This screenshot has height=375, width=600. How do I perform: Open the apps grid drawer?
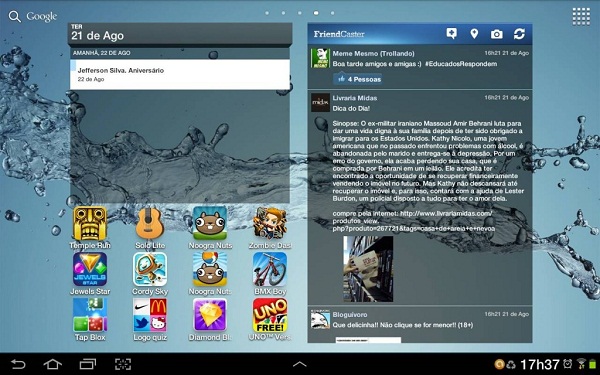click(581, 16)
